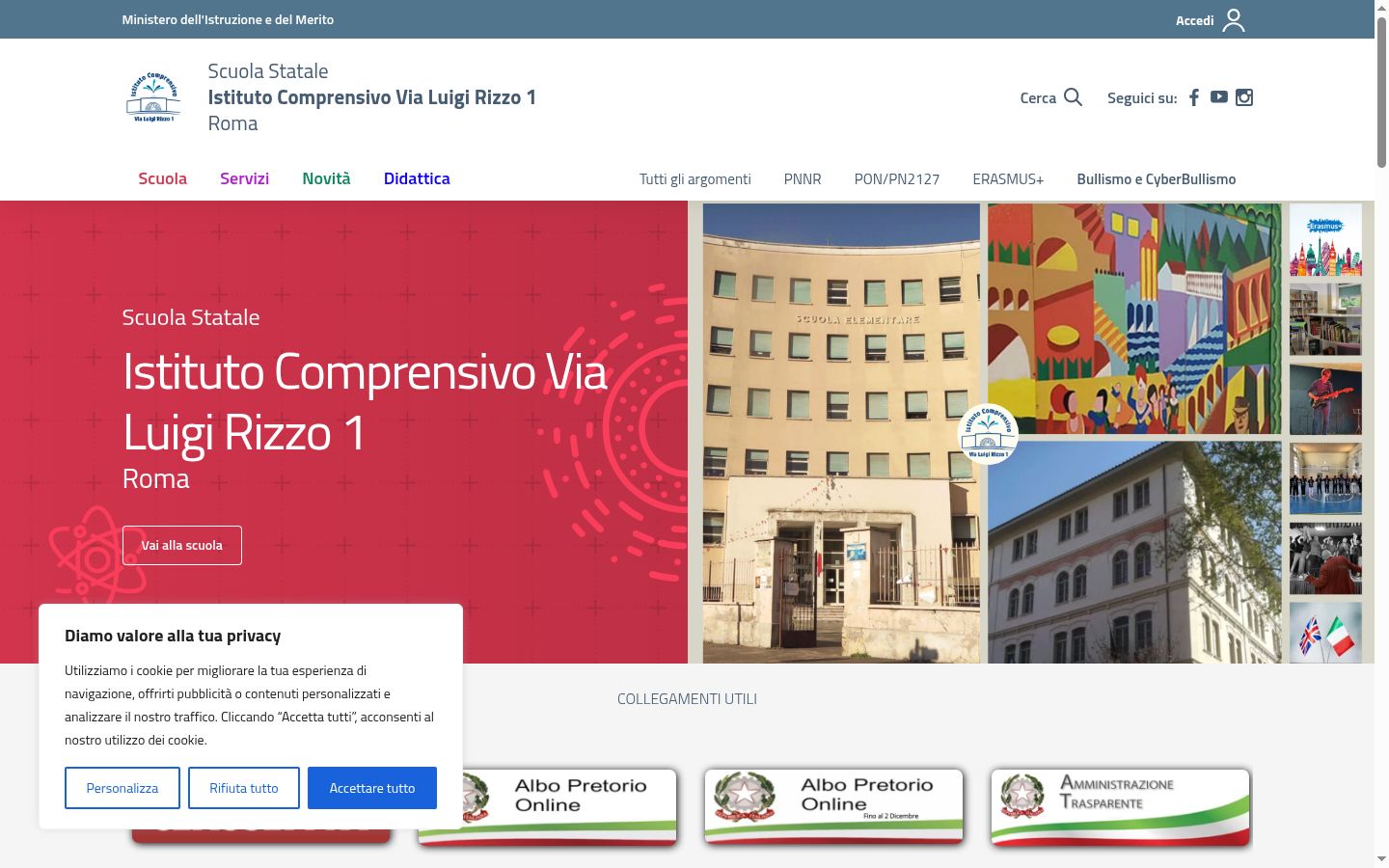Open the YouTube channel icon

(1219, 96)
